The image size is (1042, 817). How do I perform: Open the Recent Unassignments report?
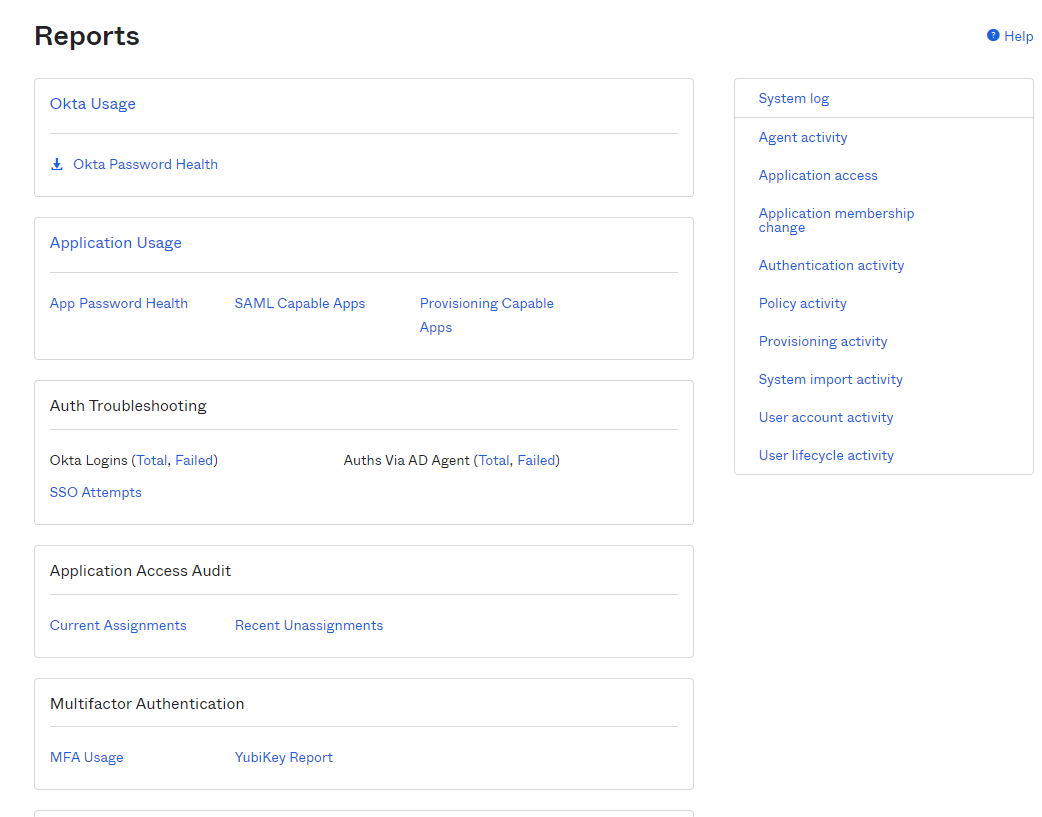tap(309, 625)
